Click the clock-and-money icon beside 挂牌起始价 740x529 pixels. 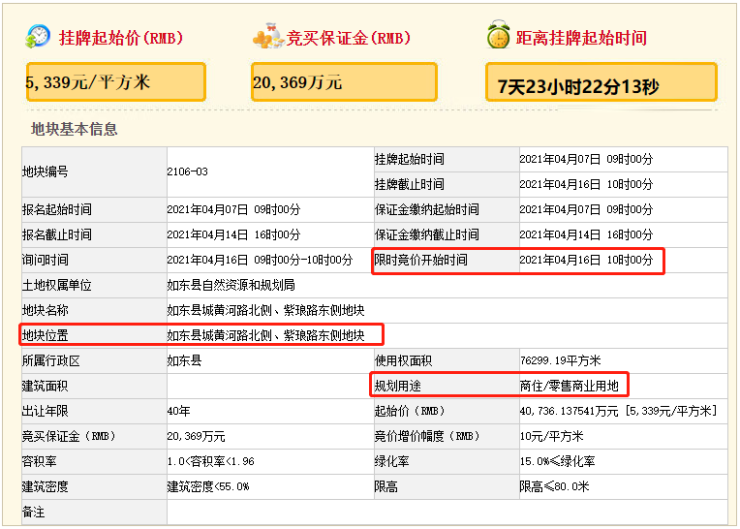[x=37, y=36]
